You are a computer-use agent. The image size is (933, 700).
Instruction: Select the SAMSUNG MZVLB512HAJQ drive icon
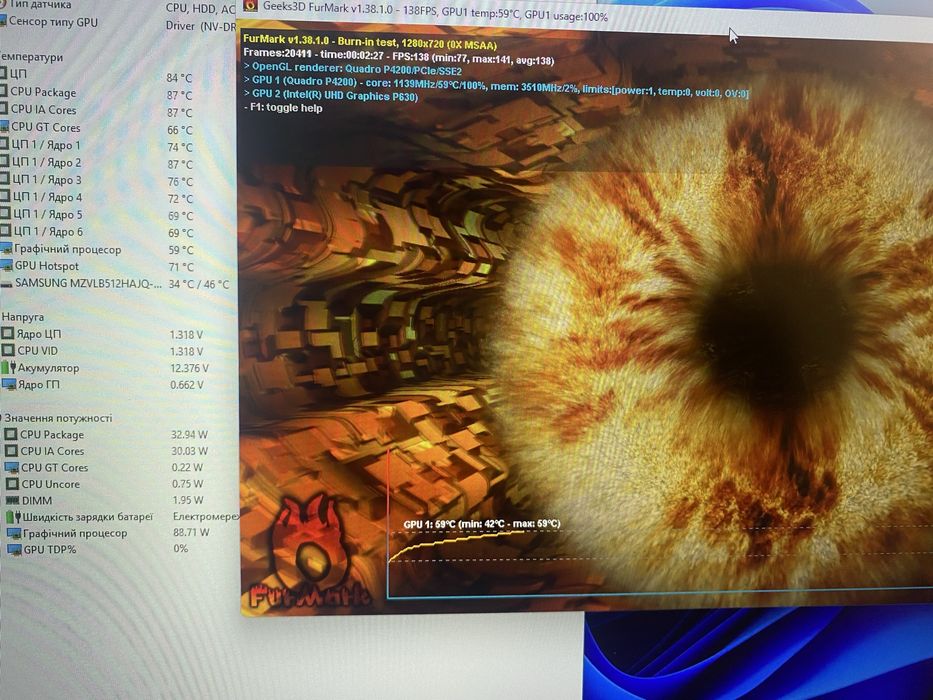[x=6, y=284]
